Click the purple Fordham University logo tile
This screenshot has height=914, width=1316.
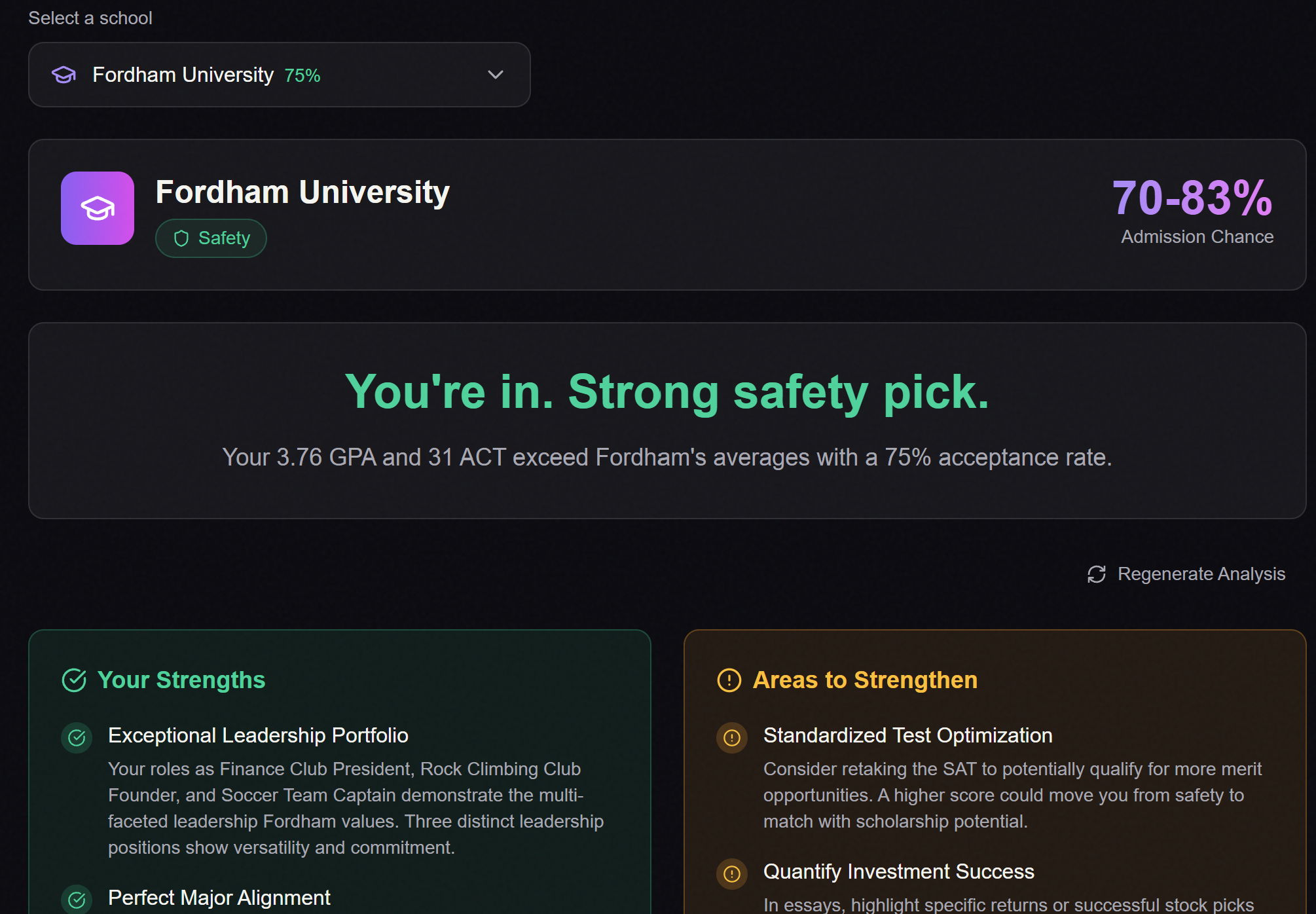tap(98, 208)
